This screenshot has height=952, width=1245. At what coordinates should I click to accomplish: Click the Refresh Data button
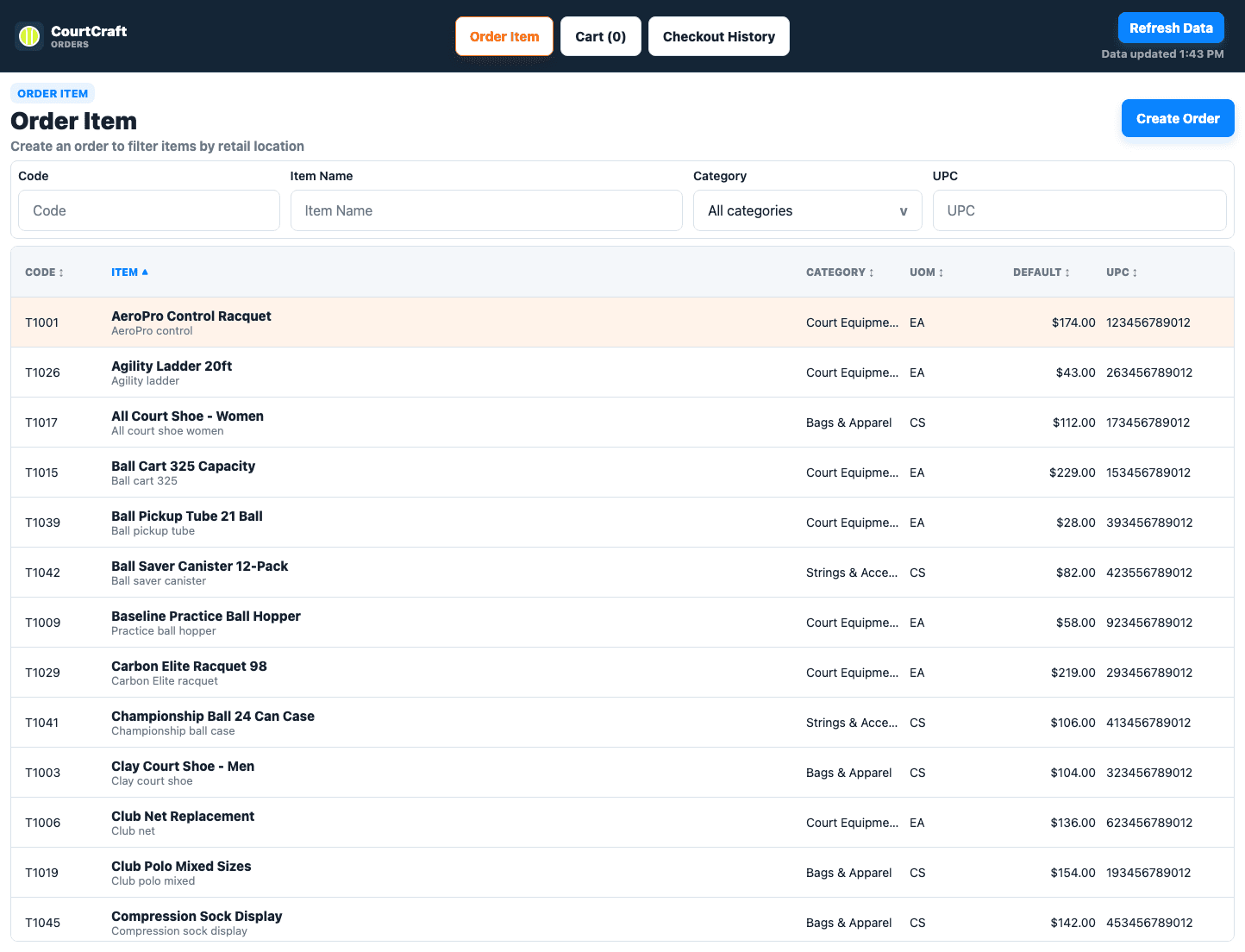(x=1171, y=28)
